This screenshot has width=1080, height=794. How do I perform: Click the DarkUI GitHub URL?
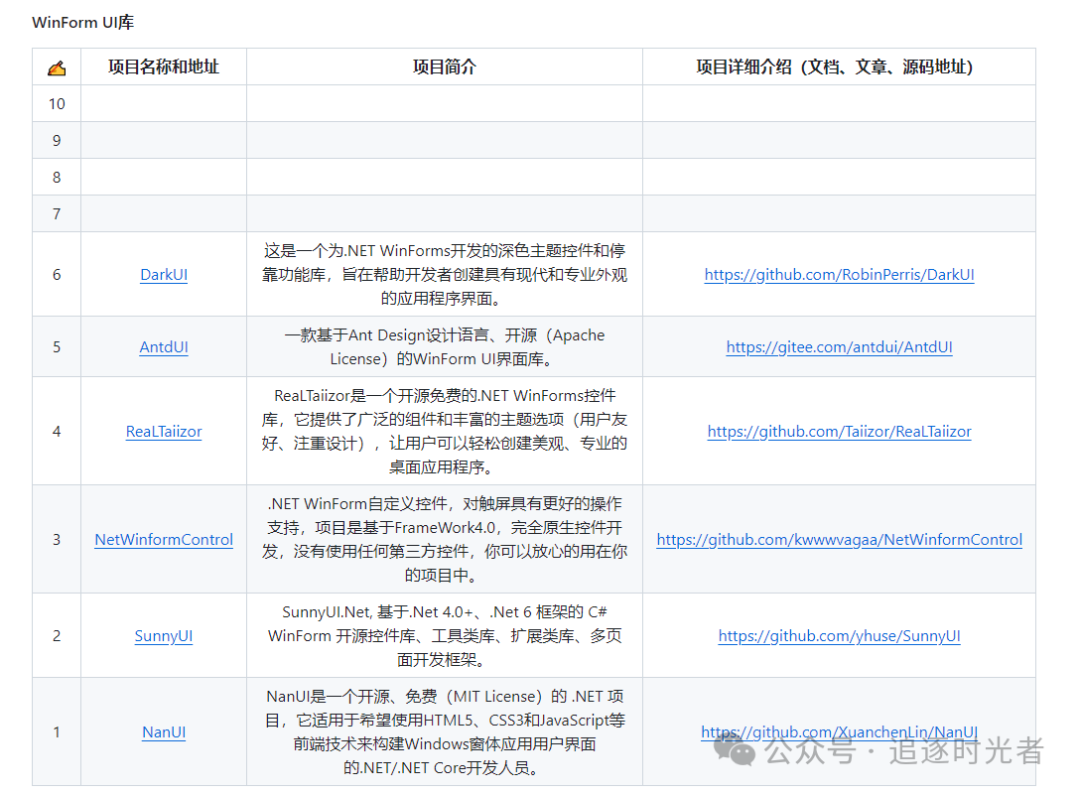(x=839, y=274)
